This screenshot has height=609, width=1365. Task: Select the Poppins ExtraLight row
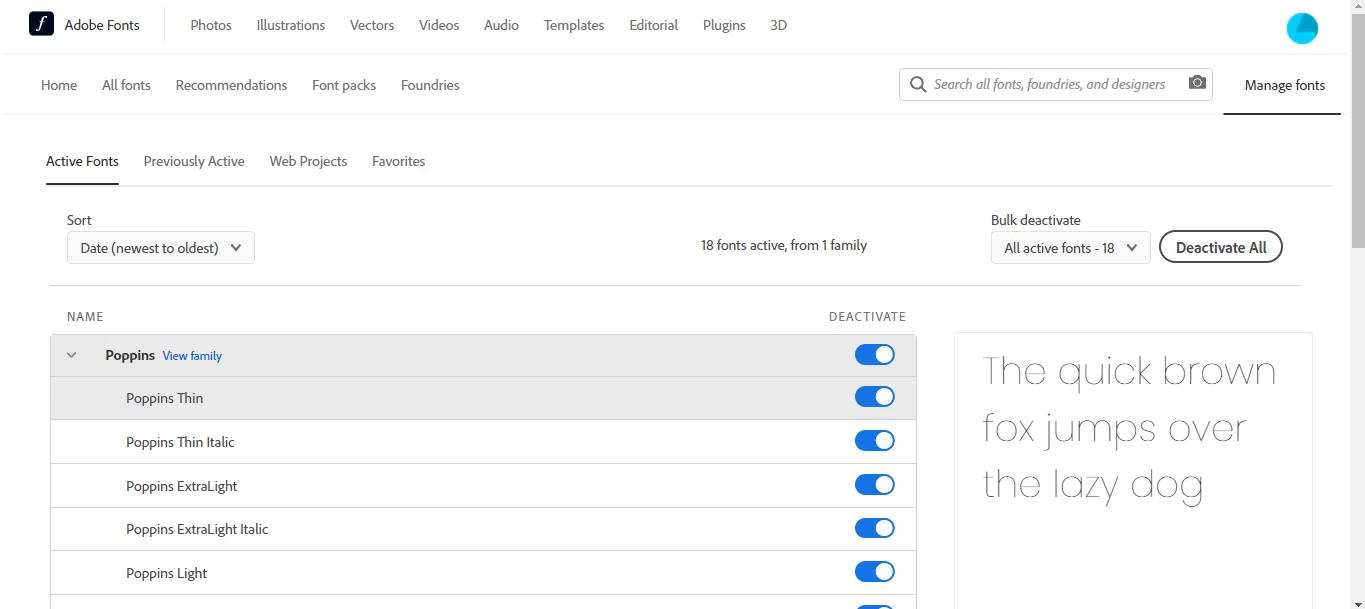[x=483, y=486]
